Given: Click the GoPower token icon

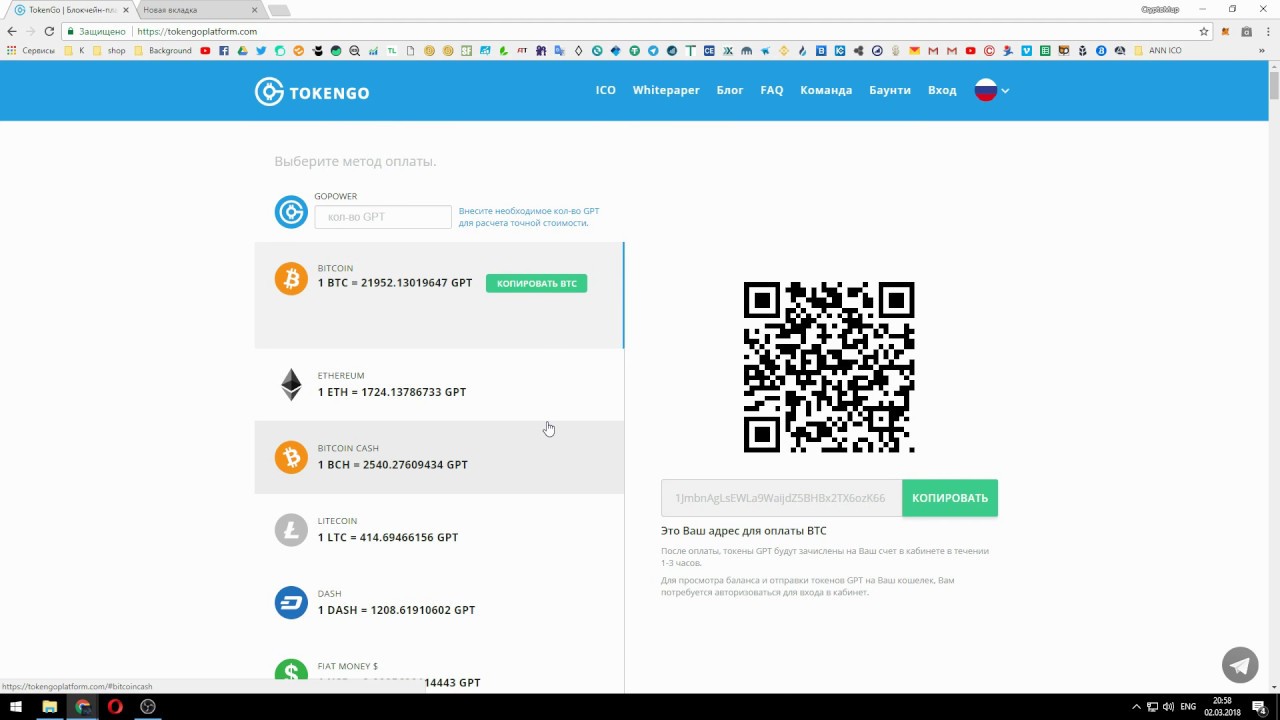Looking at the screenshot, I should point(291,211).
